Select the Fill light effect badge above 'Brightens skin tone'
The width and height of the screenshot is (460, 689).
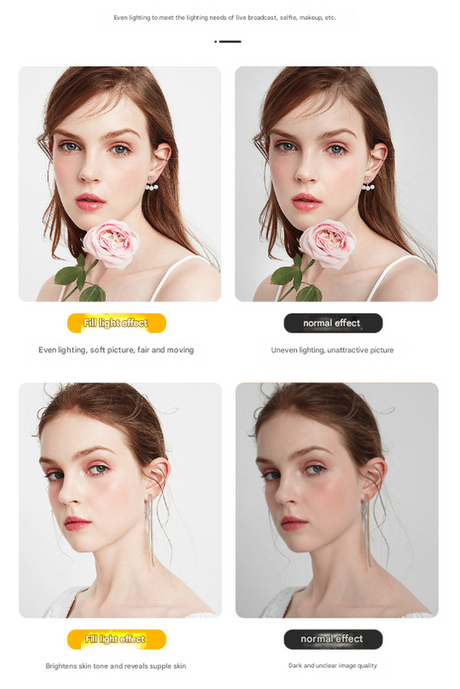[116, 639]
